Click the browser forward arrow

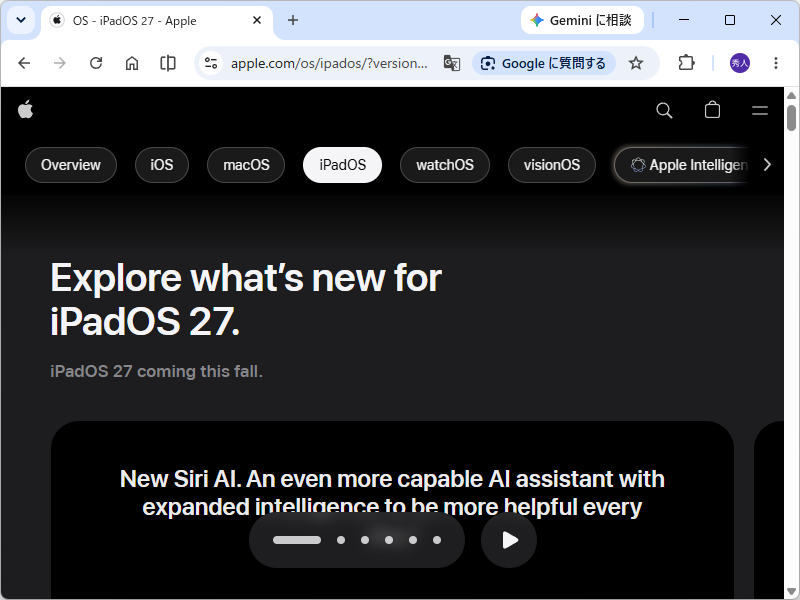(x=60, y=63)
